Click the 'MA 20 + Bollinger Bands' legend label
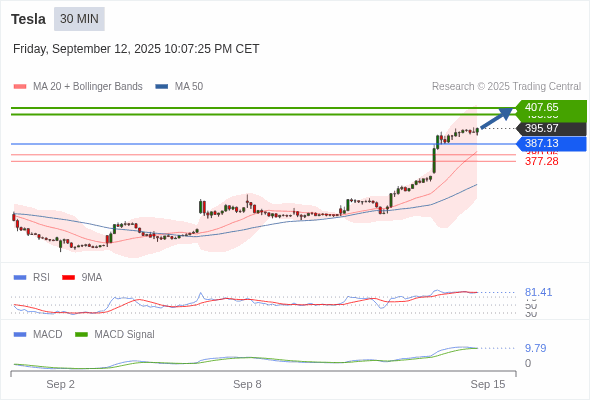This screenshot has width=590, height=400. tap(88, 87)
